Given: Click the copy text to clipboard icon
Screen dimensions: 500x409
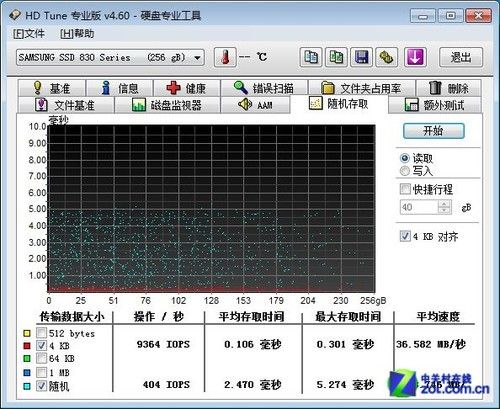Looking at the screenshot, I should click(x=311, y=57).
